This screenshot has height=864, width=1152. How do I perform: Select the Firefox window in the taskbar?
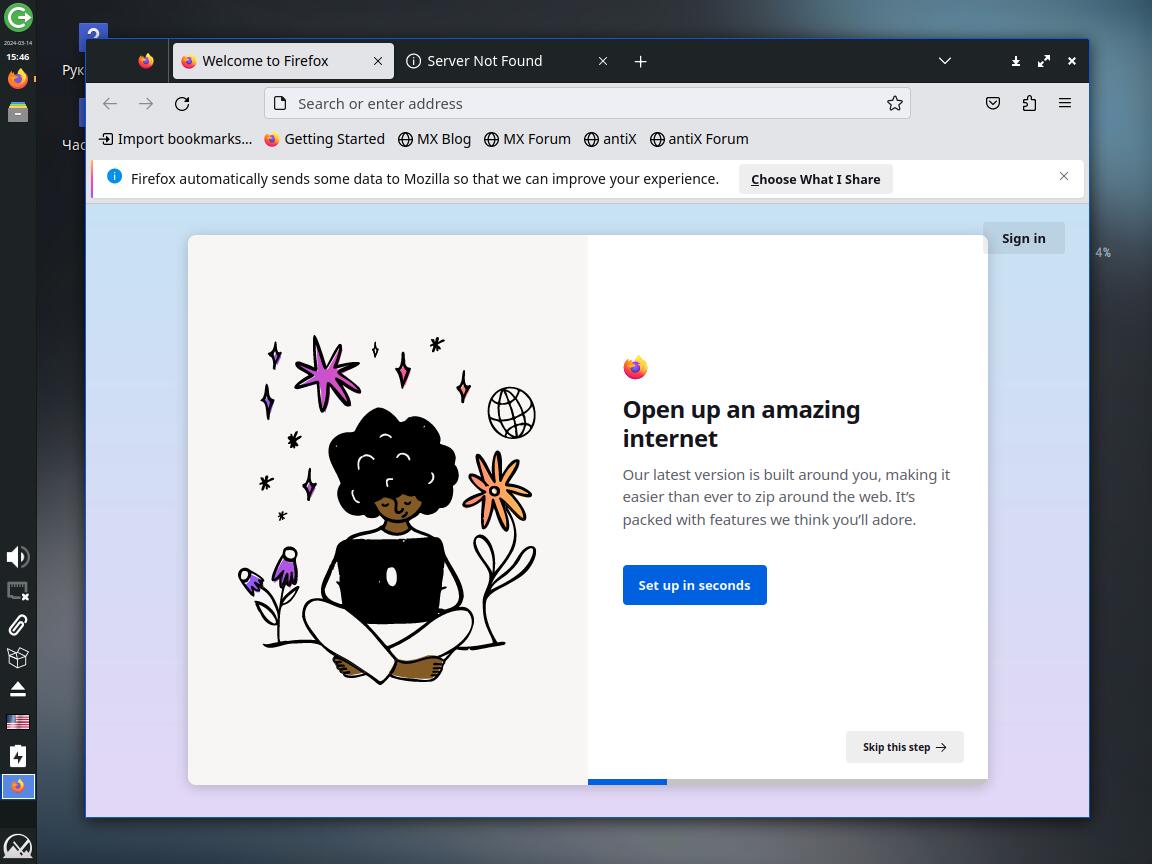tap(18, 786)
